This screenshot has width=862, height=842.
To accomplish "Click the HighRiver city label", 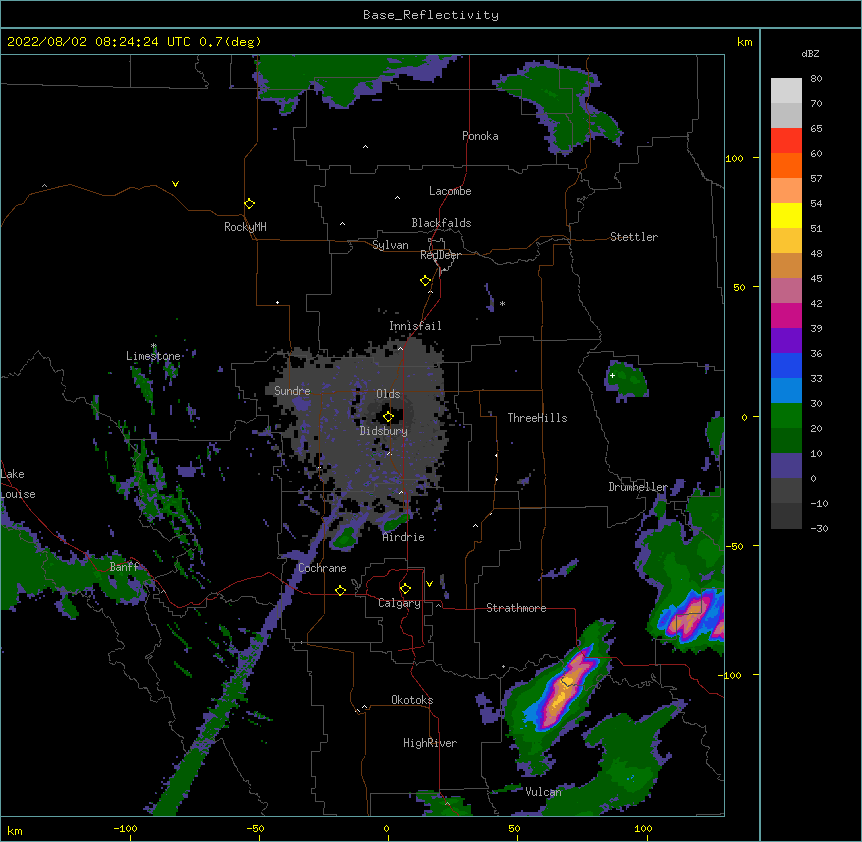I will click(x=430, y=743).
